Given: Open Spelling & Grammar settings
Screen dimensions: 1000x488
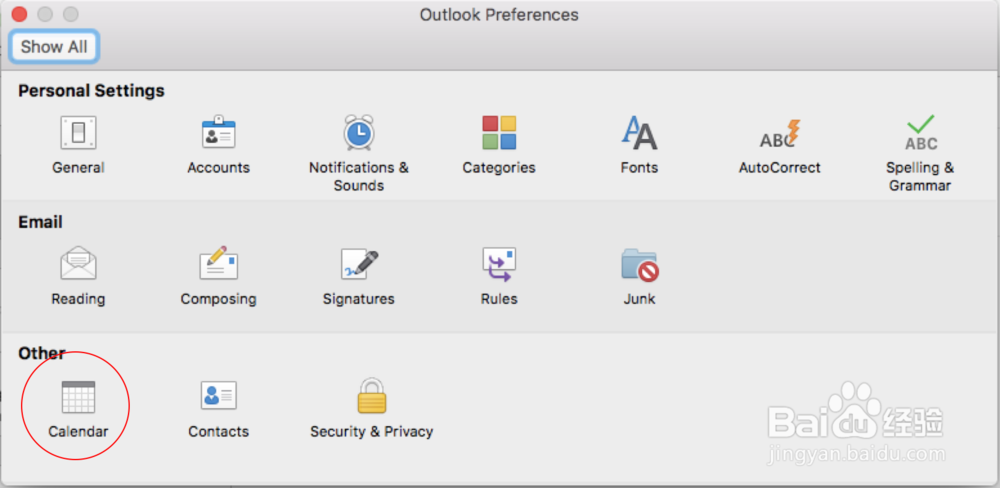Looking at the screenshot, I should pyautogui.click(x=920, y=134).
